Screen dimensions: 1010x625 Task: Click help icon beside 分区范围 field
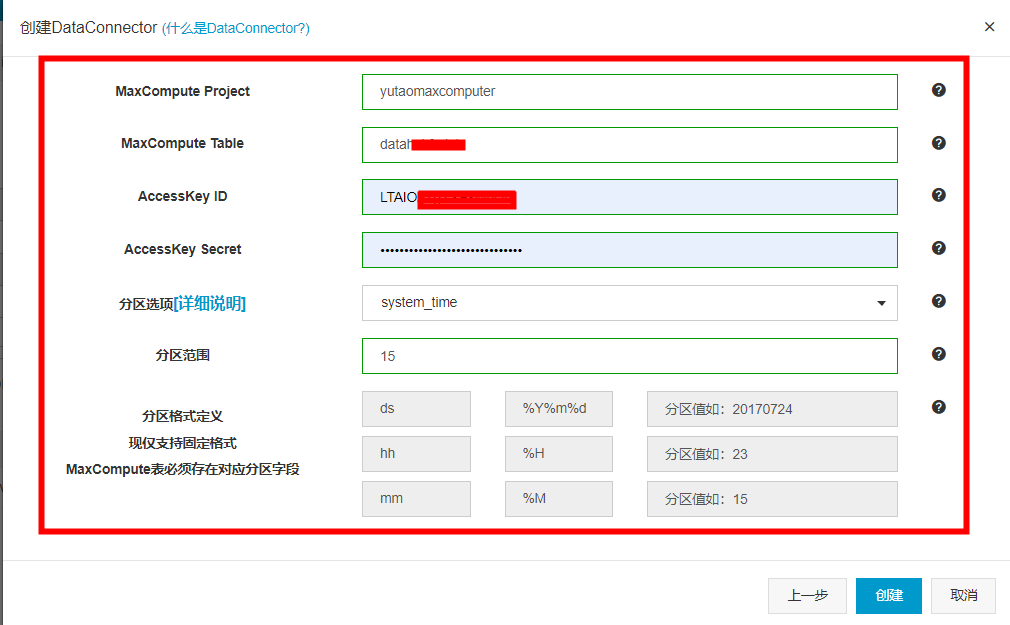tap(939, 354)
